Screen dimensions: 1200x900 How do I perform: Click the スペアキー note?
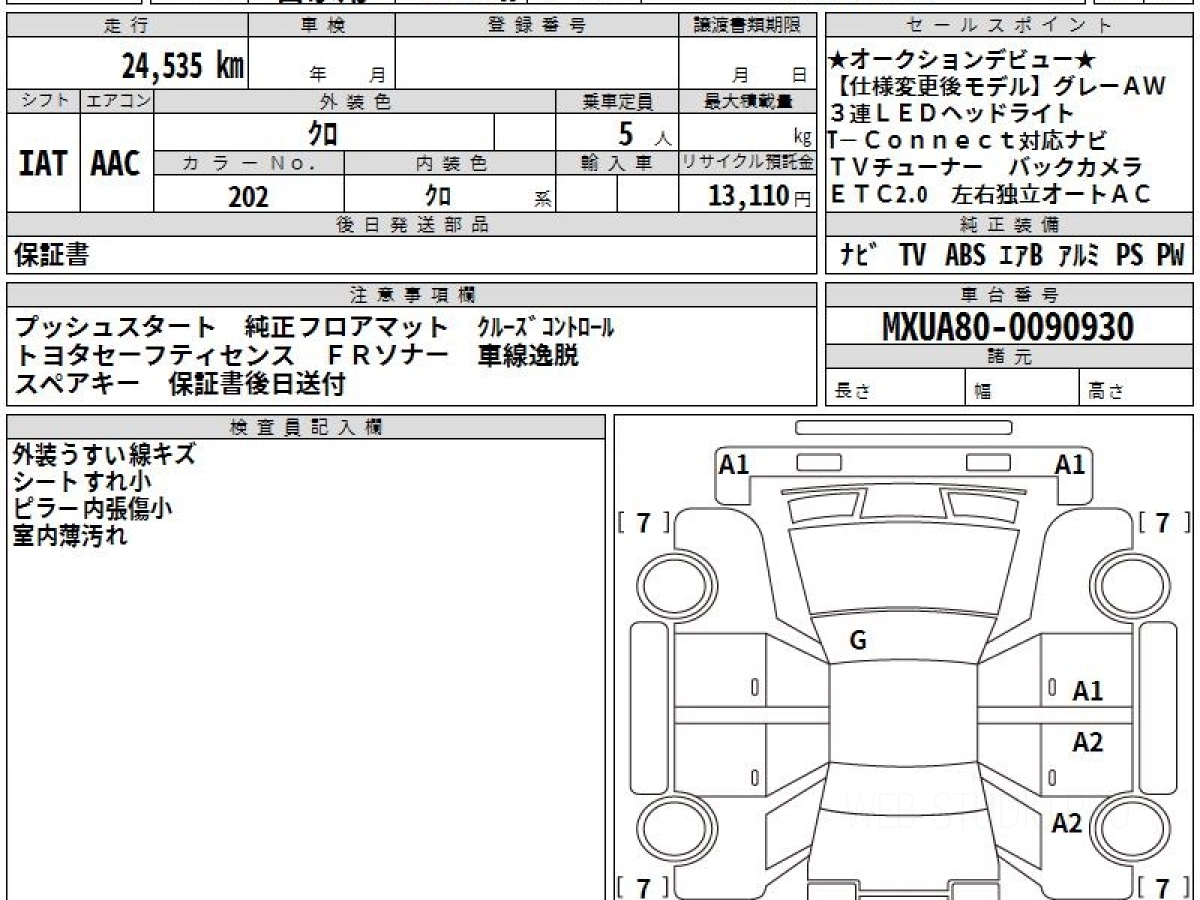point(76,383)
